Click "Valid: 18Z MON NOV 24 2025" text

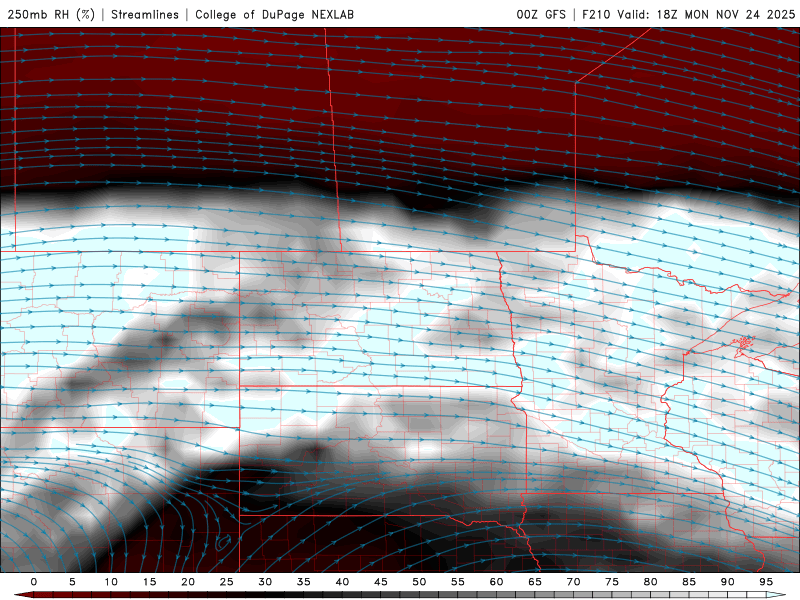(x=706, y=14)
